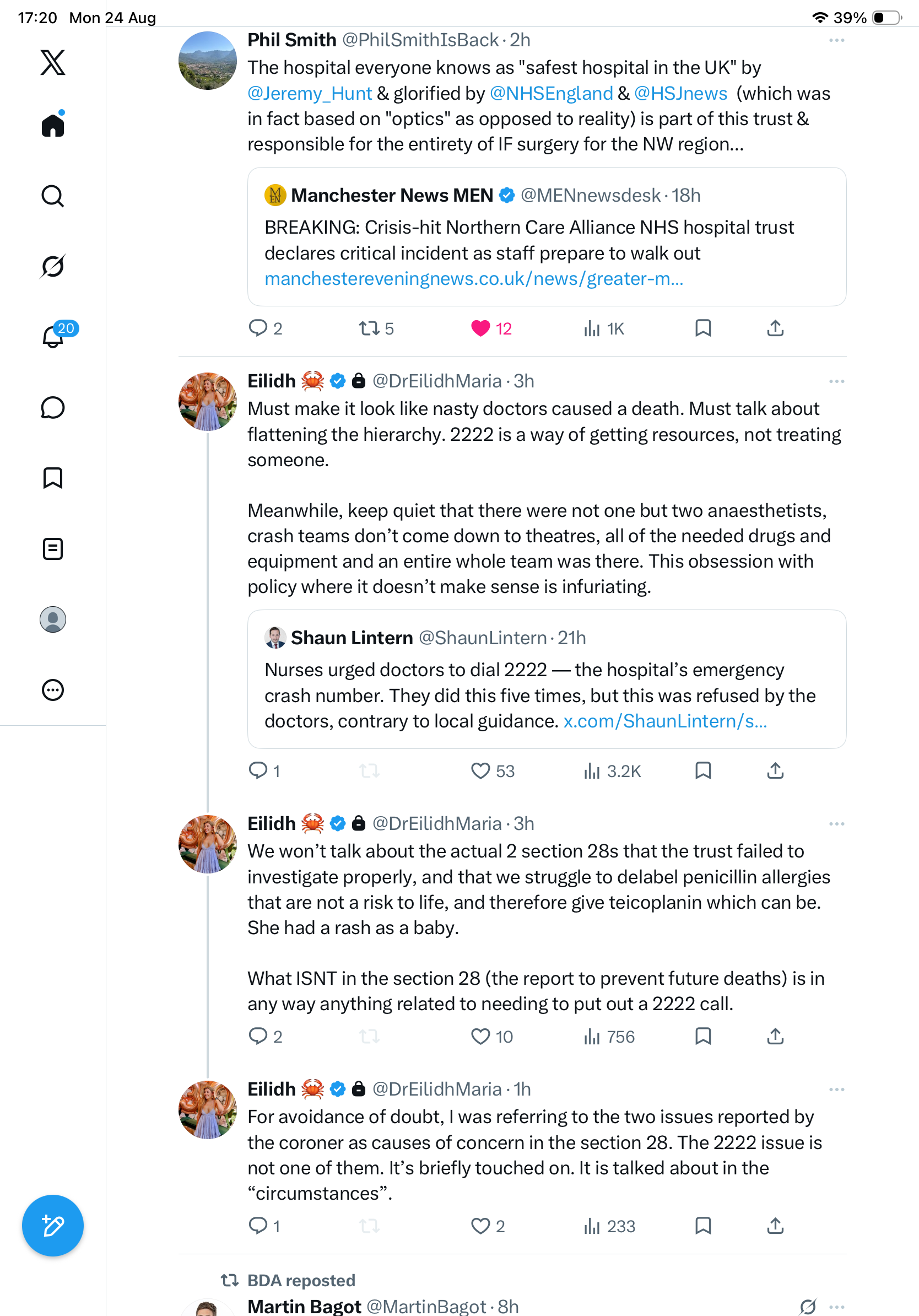This screenshot has width=919, height=1316.
Task: Open the manchestereveningnews.co.uk article link
Action: tap(474, 278)
